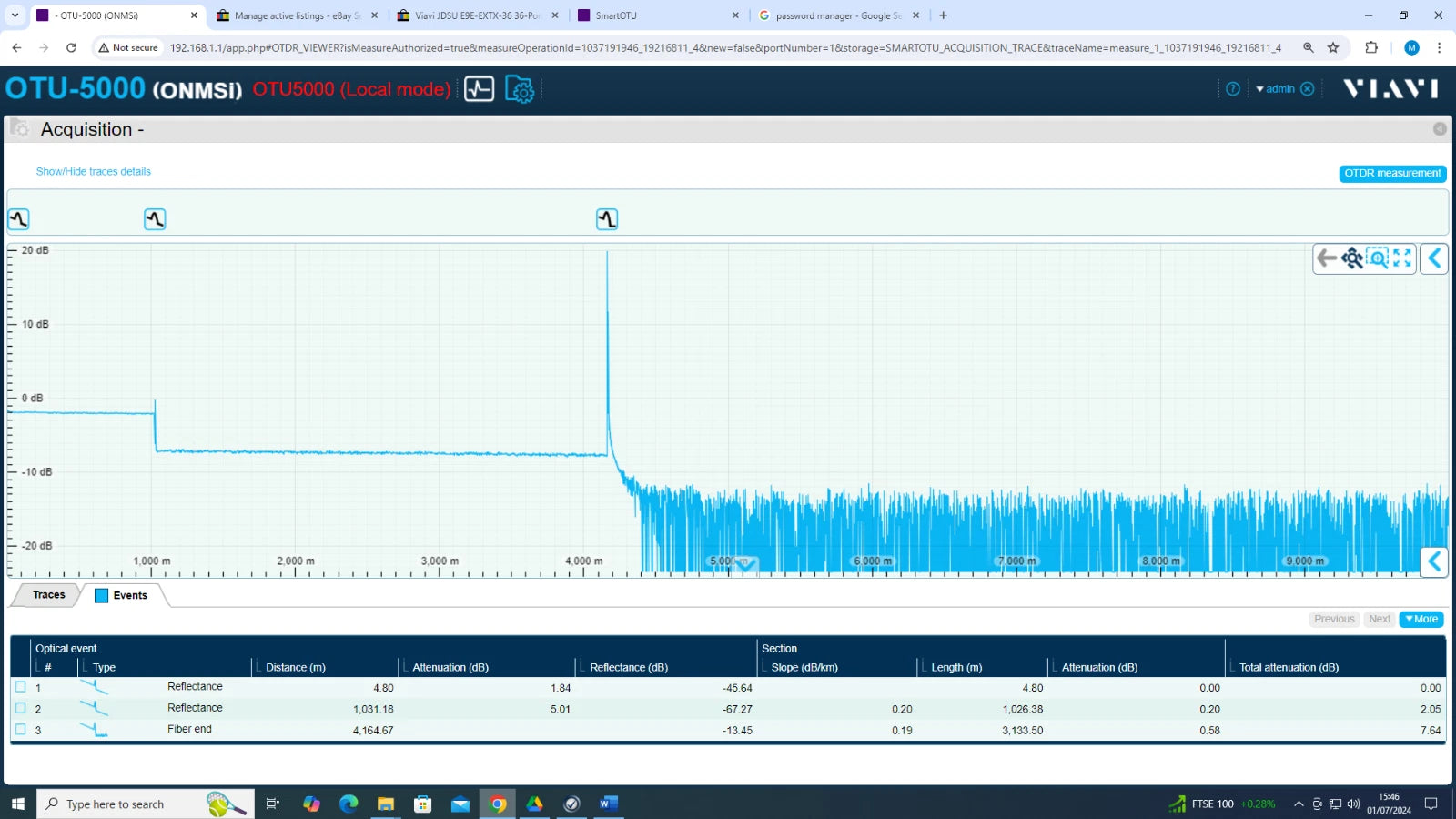Open the browser extensions puzzle icon
Screen dimensions: 1456x819
[1371, 47]
